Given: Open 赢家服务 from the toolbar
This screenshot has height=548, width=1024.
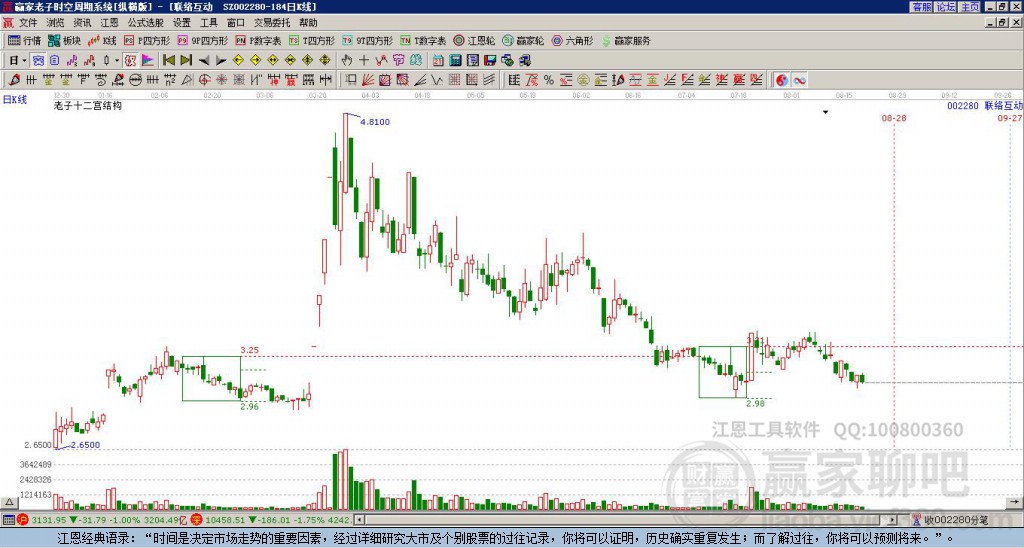Looking at the screenshot, I should (626, 40).
